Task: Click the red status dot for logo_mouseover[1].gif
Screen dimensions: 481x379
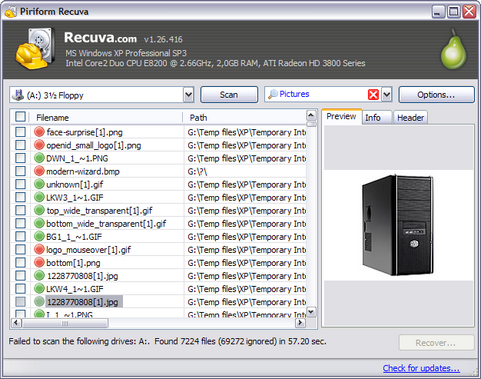Action: (39, 249)
